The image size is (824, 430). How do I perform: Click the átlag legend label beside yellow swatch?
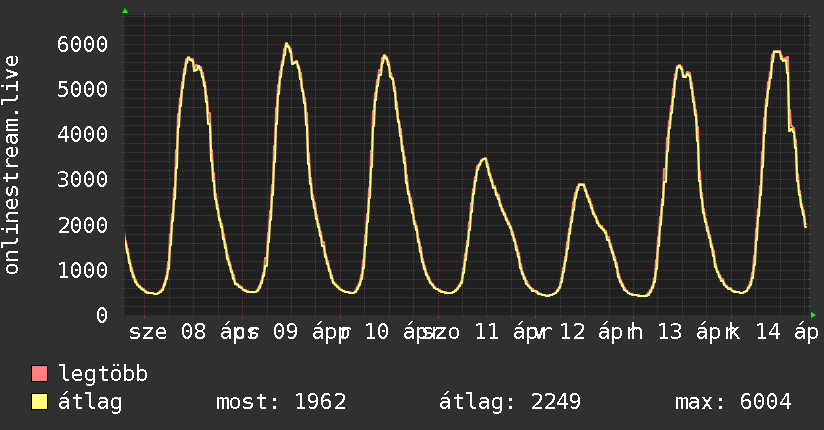pos(90,402)
